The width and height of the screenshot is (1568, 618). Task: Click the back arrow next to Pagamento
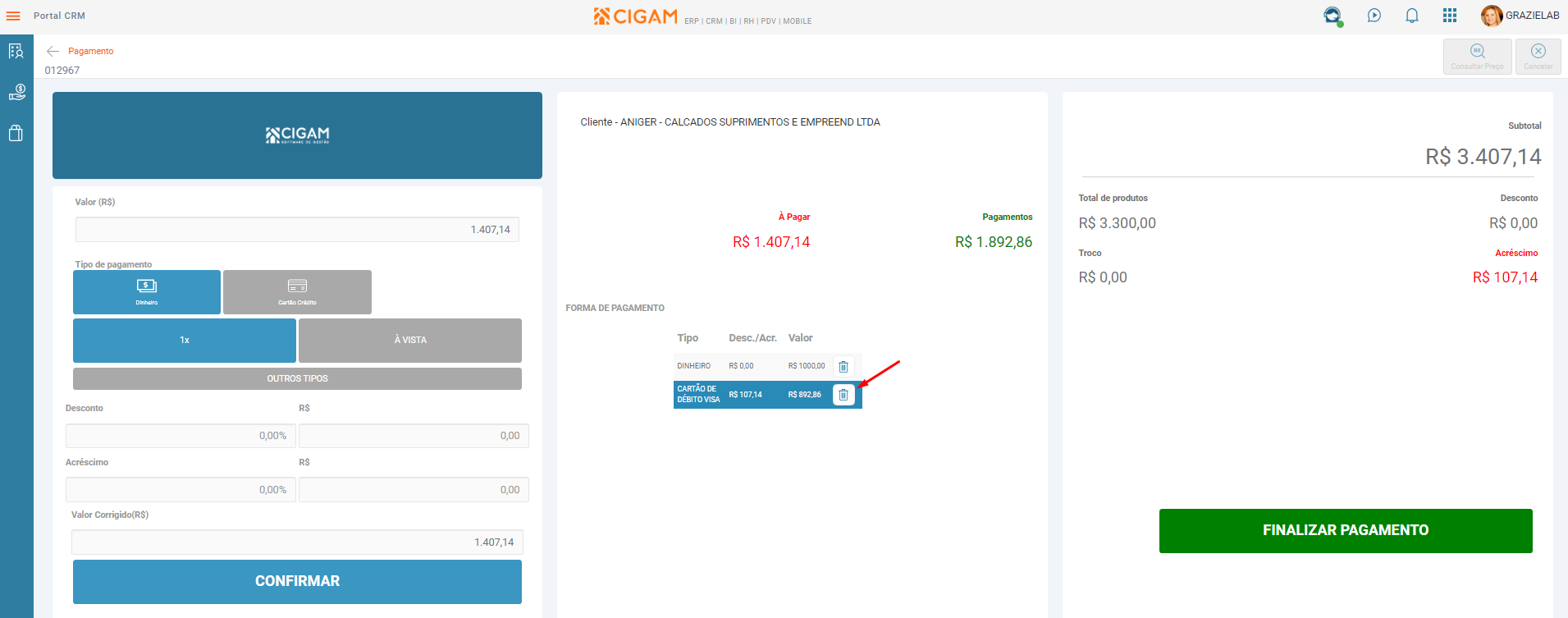click(53, 51)
